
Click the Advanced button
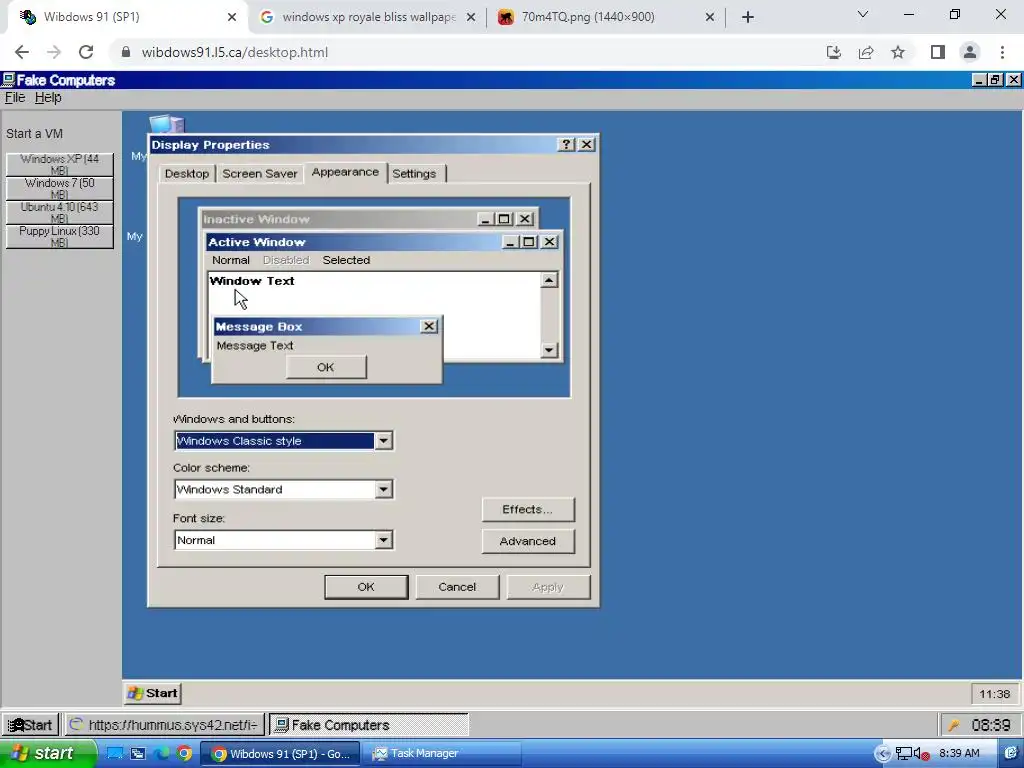coord(528,541)
